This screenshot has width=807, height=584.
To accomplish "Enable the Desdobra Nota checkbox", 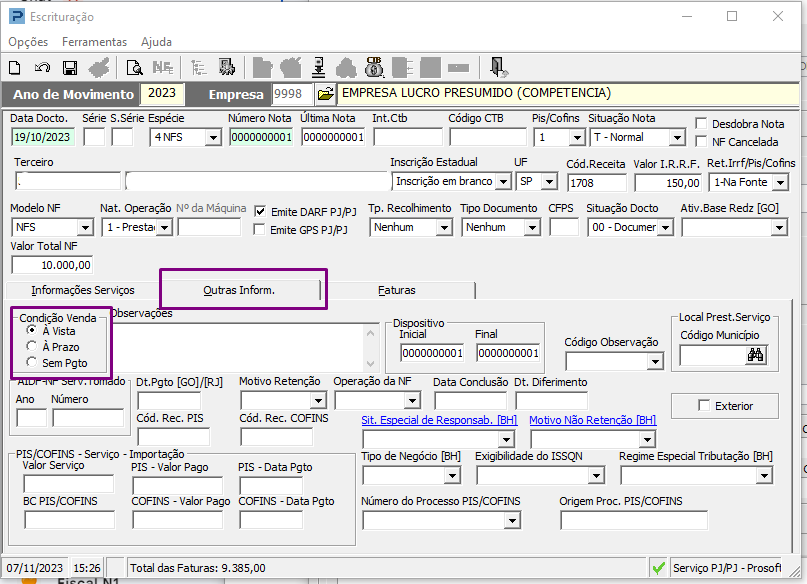I will tap(702, 124).
